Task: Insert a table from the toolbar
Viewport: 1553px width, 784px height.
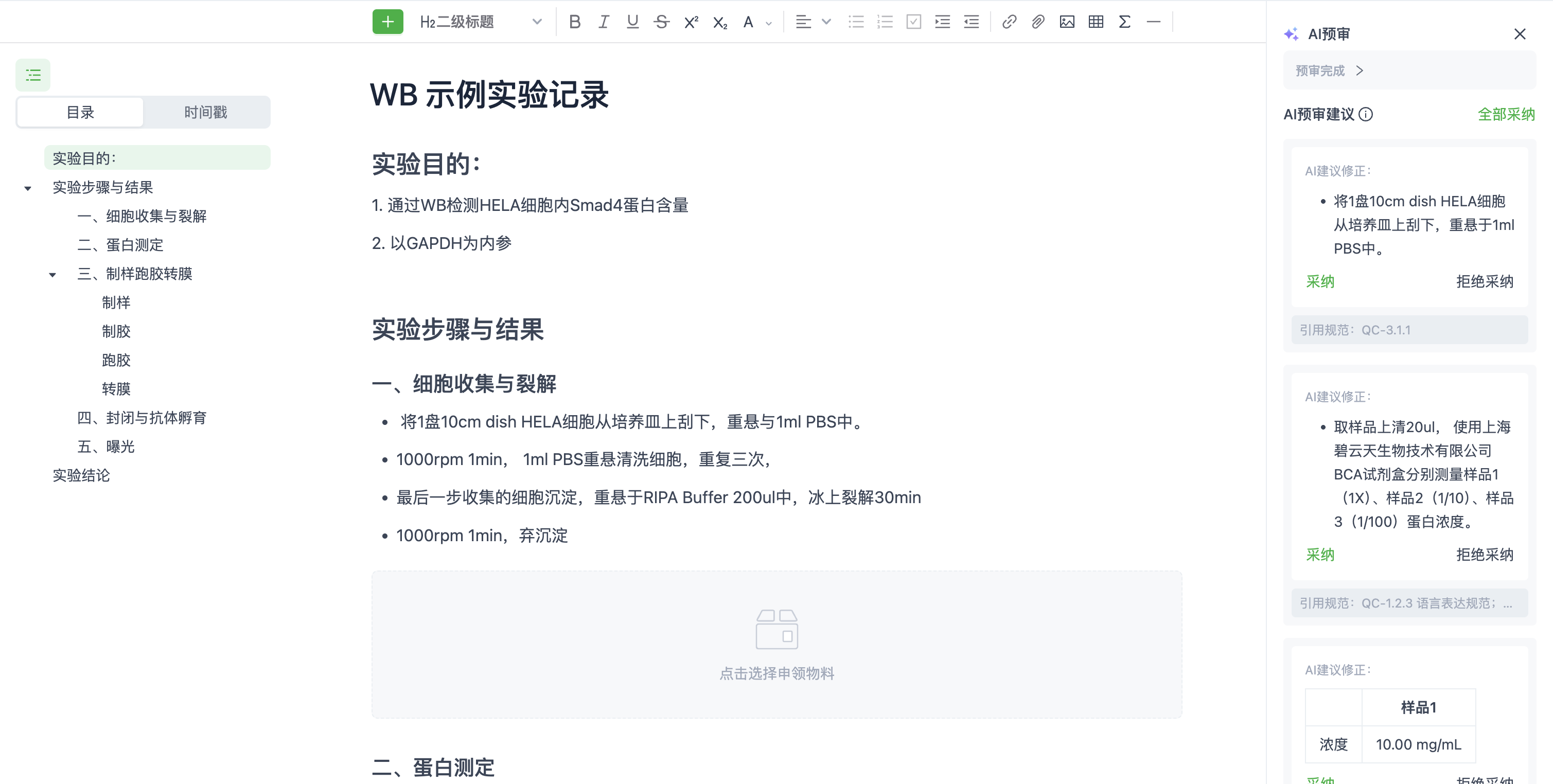Action: (x=1096, y=22)
